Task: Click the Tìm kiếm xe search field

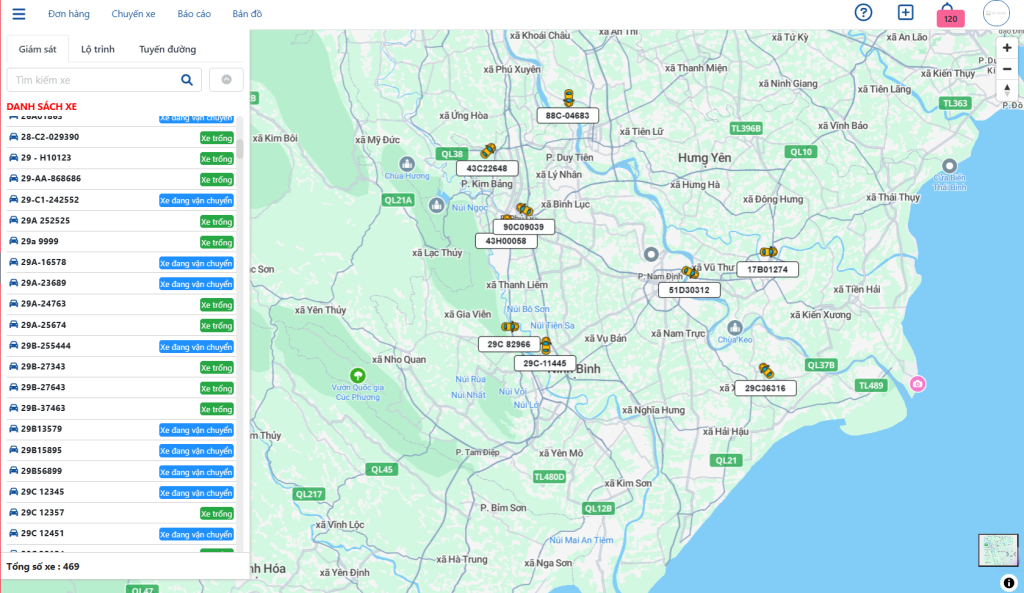Action: pyautogui.click(x=90, y=80)
